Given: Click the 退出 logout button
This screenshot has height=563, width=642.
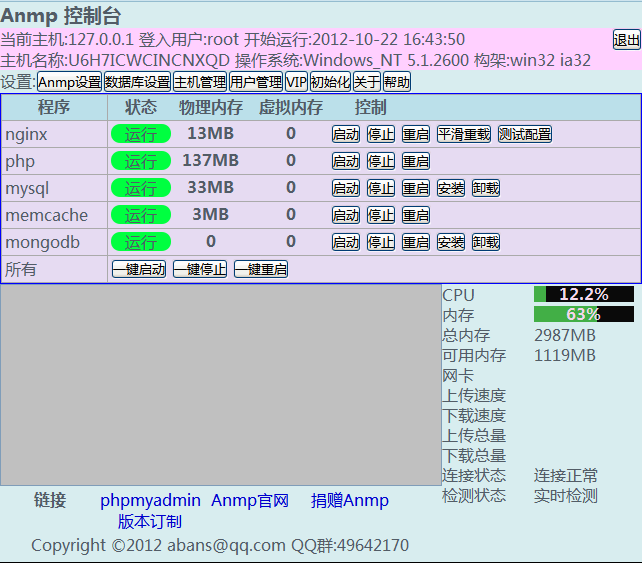Looking at the screenshot, I should pyautogui.click(x=626, y=40).
